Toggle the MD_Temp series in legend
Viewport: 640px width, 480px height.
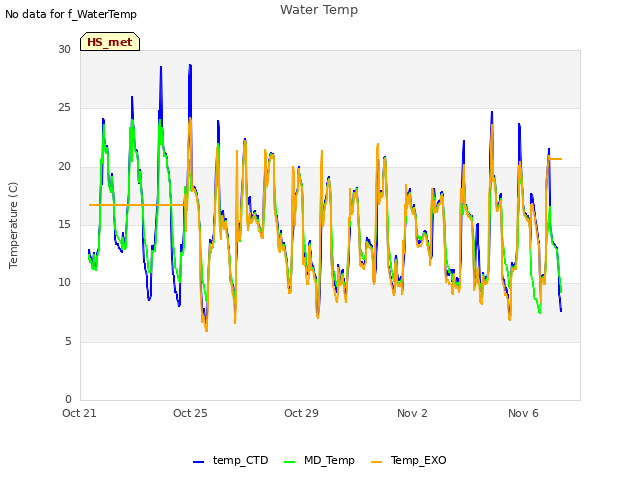[319, 461]
